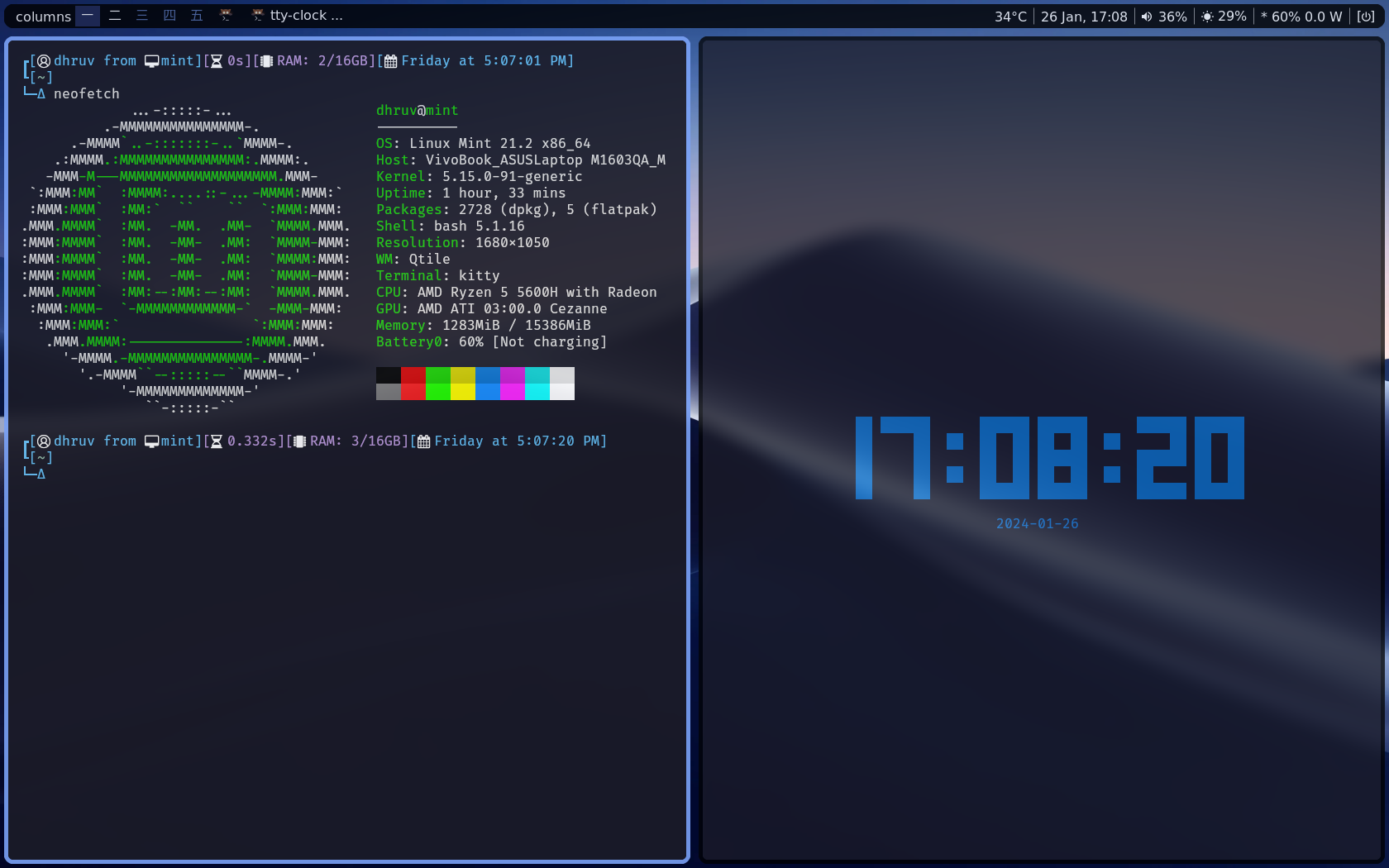Viewport: 1389px width, 868px height.
Task: Click the monitor icon in the second prompt
Action: click(x=152, y=441)
